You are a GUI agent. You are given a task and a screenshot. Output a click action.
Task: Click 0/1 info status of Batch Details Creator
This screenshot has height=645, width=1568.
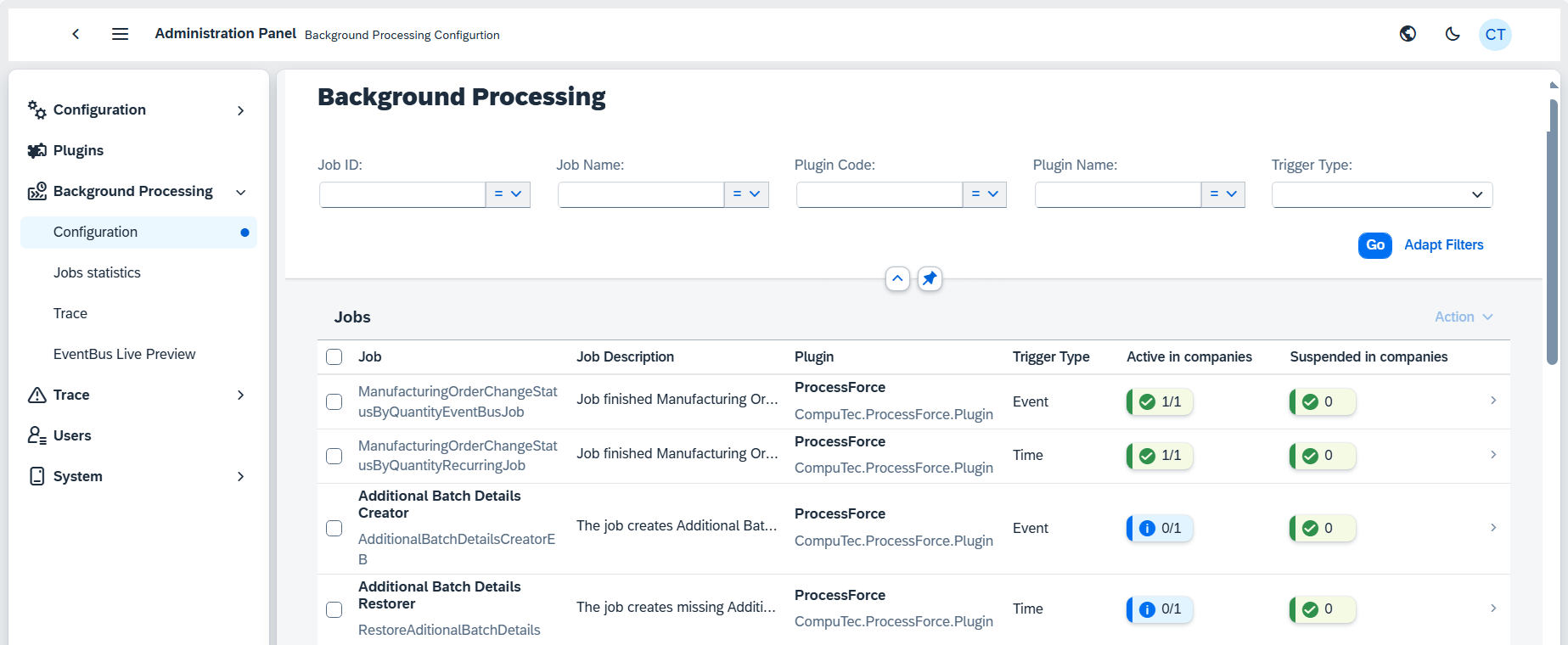pos(1160,528)
